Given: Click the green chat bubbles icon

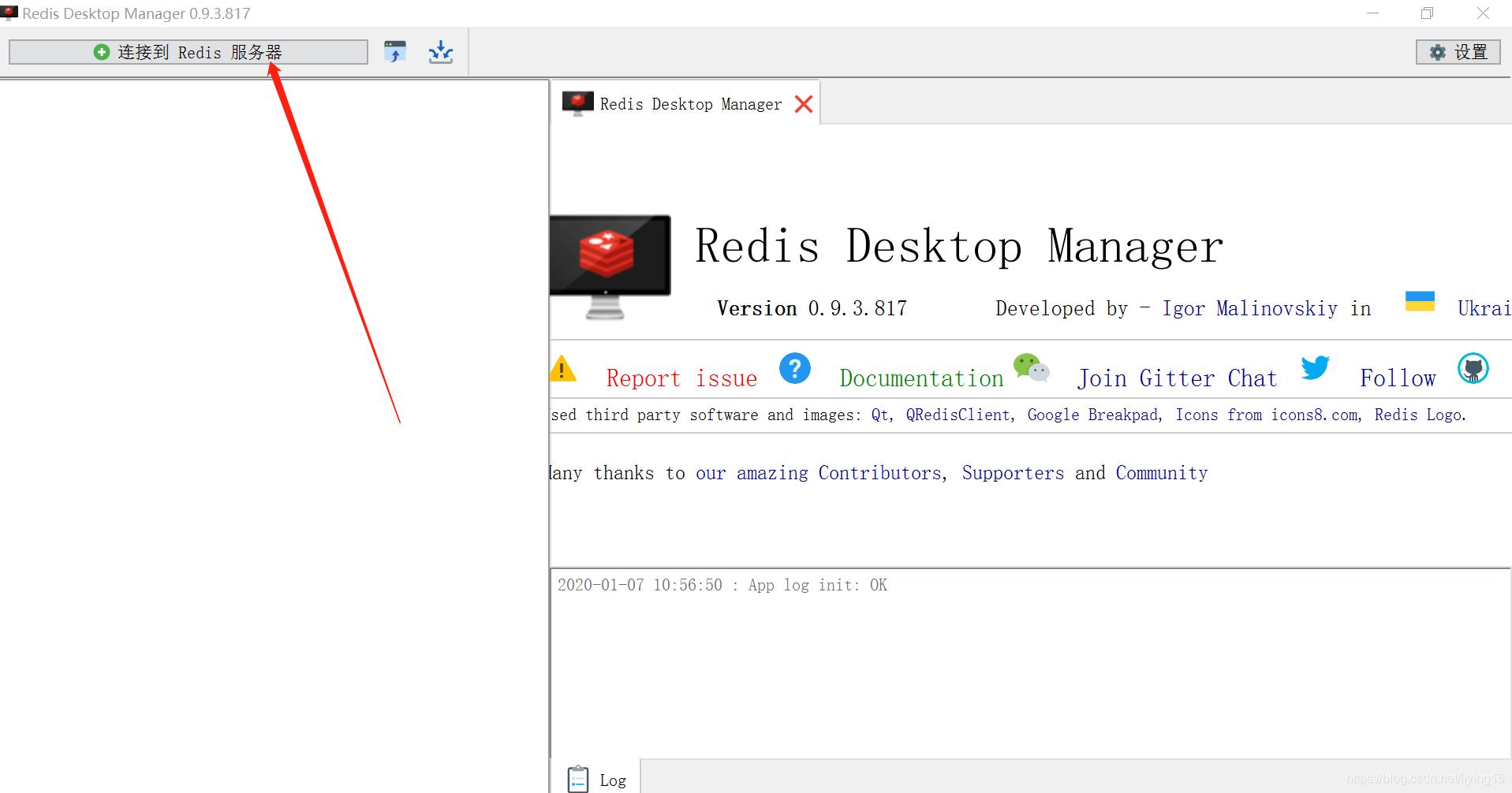Looking at the screenshot, I should tap(1032, 367).
